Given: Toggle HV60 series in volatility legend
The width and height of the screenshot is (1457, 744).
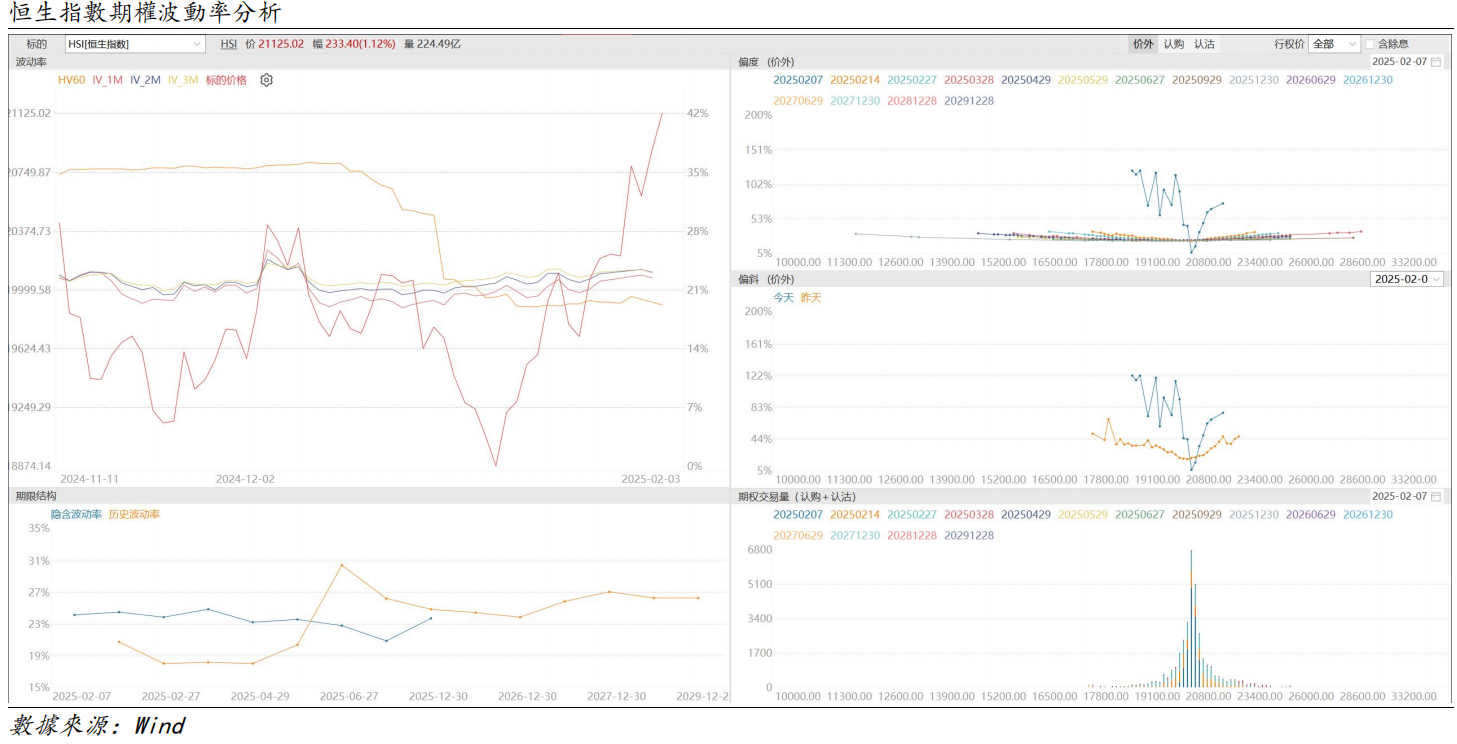Looking at the screenshot, I should pyautogui.click(x=71, y=80).
